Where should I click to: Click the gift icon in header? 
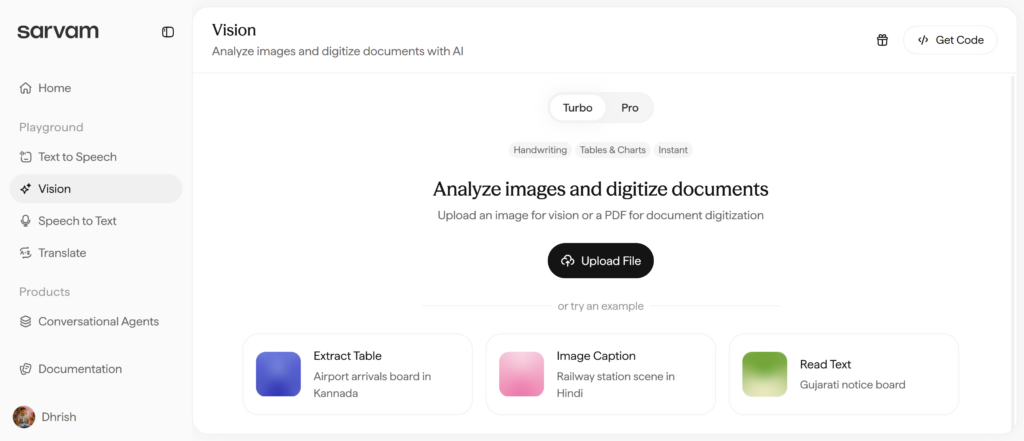click(x=882, y=40)
